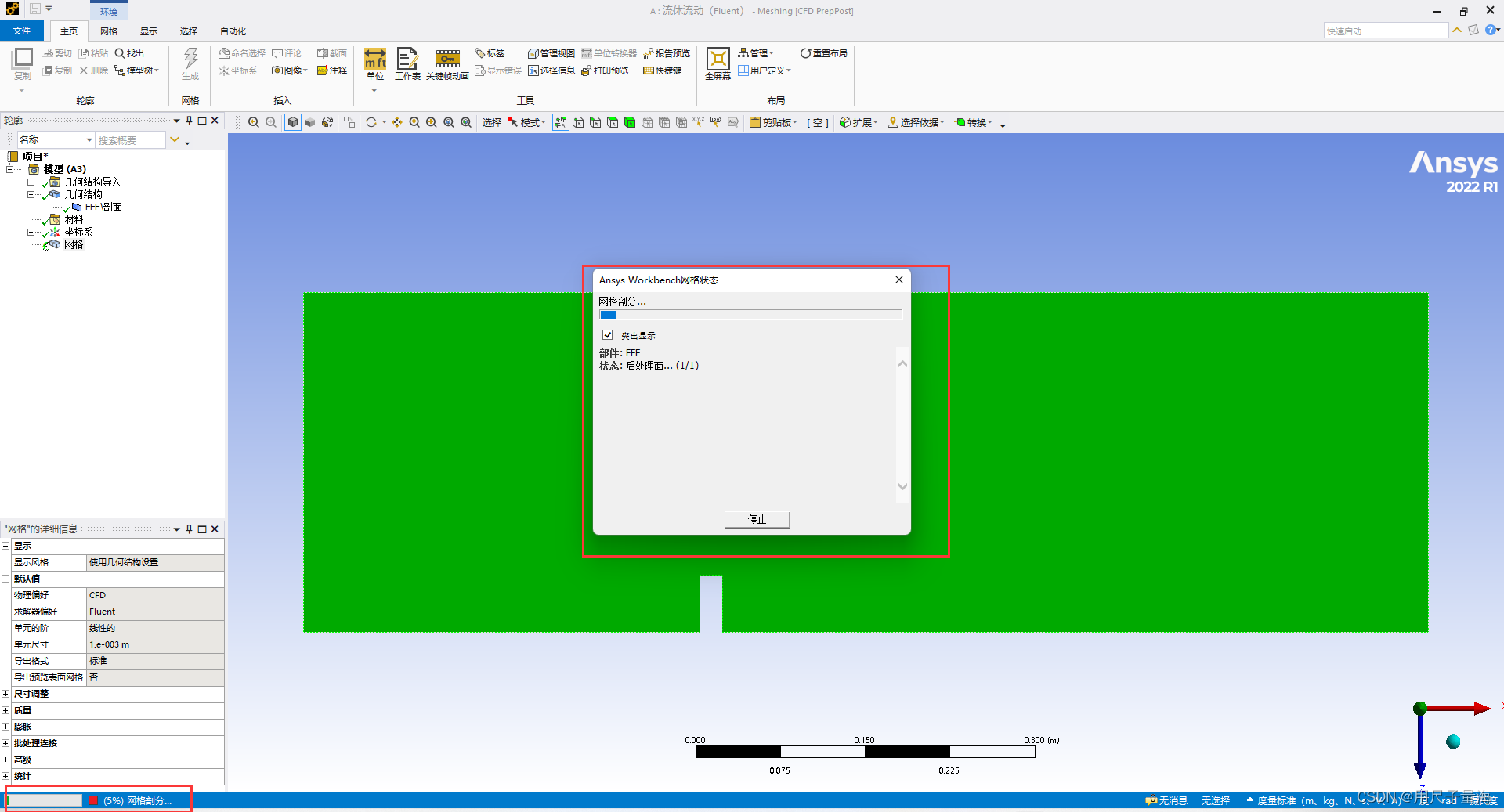Switch to the 选择 selection tab
The image size is (1504, 812).
[189, 31]
